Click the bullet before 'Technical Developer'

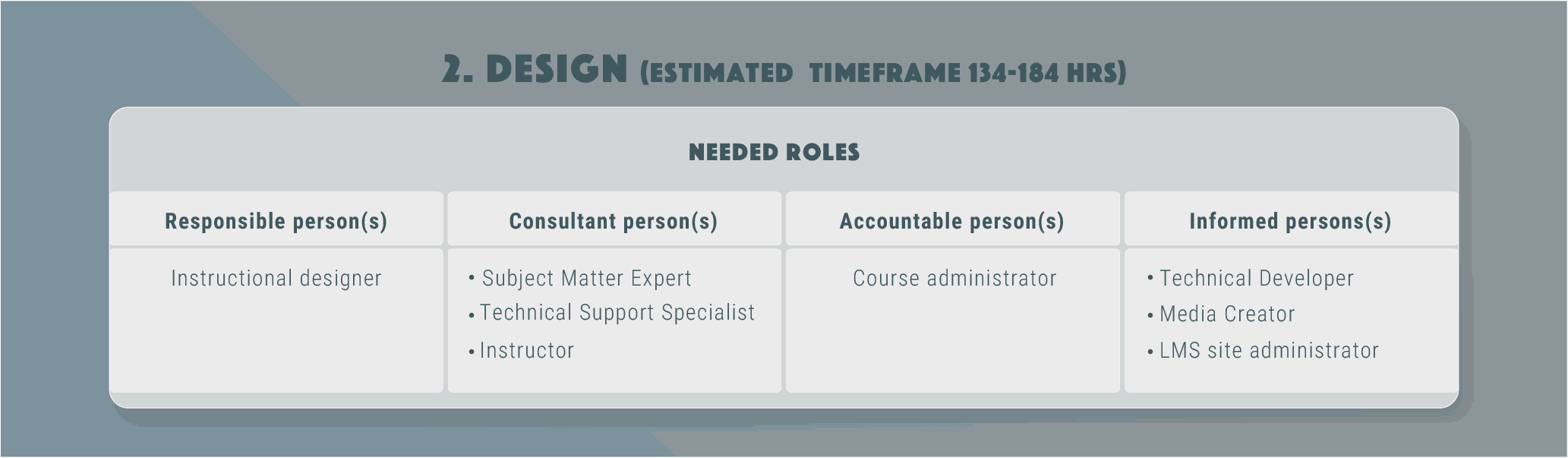(x=1150, y=280)
